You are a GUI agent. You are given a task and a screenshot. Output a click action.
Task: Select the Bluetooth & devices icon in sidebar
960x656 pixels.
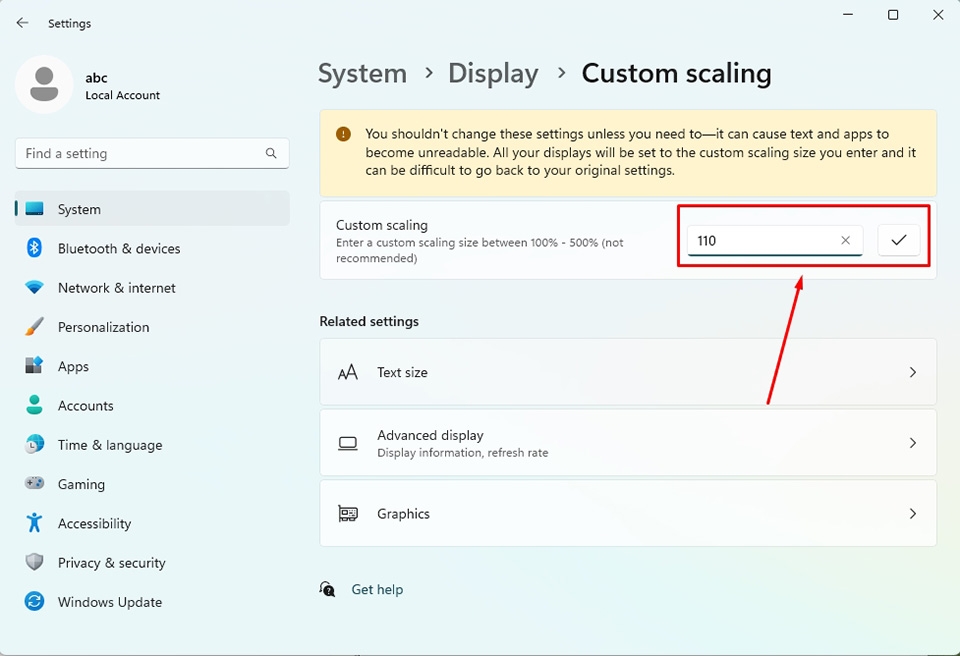pyautogui.click(x=32, y=248)
